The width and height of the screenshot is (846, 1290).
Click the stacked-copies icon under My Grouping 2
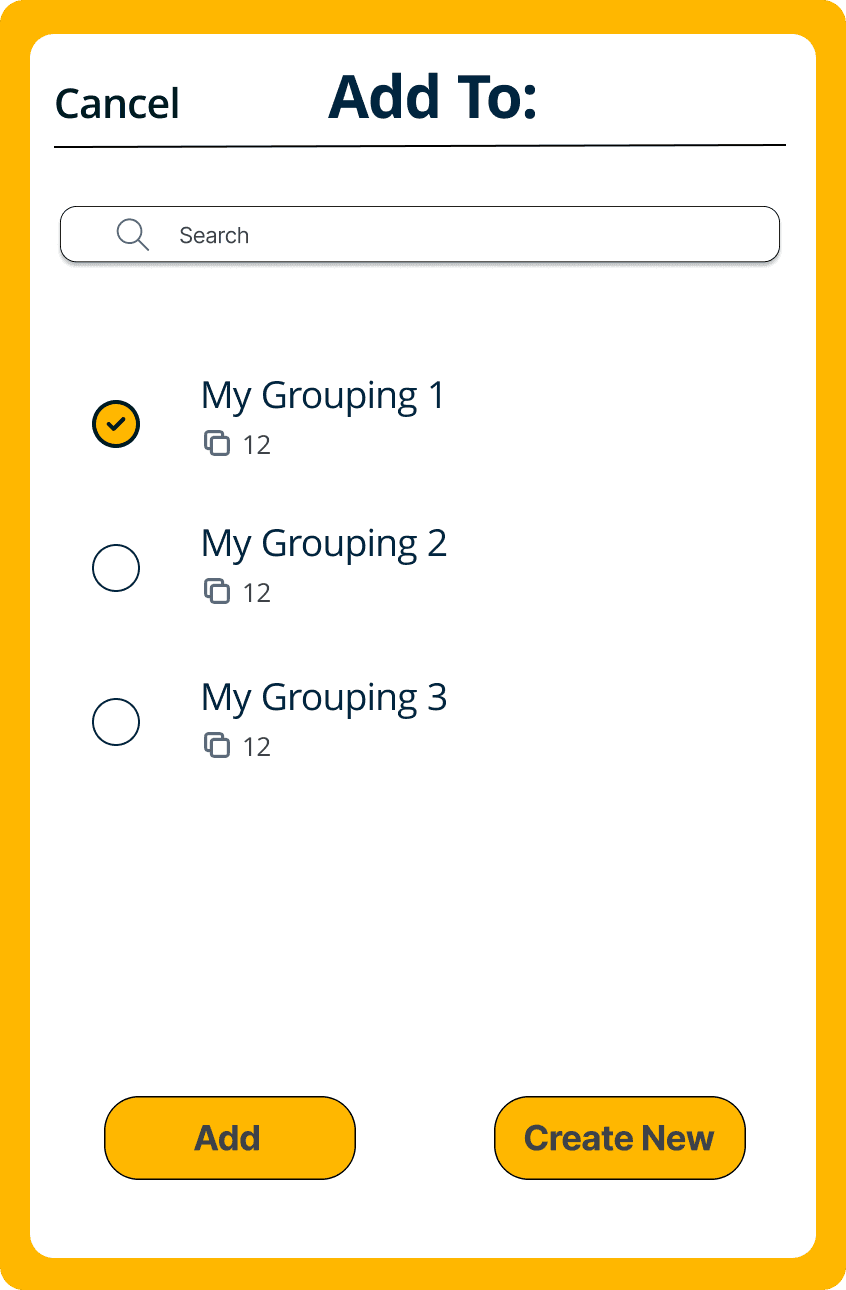(x=217, y=591)
